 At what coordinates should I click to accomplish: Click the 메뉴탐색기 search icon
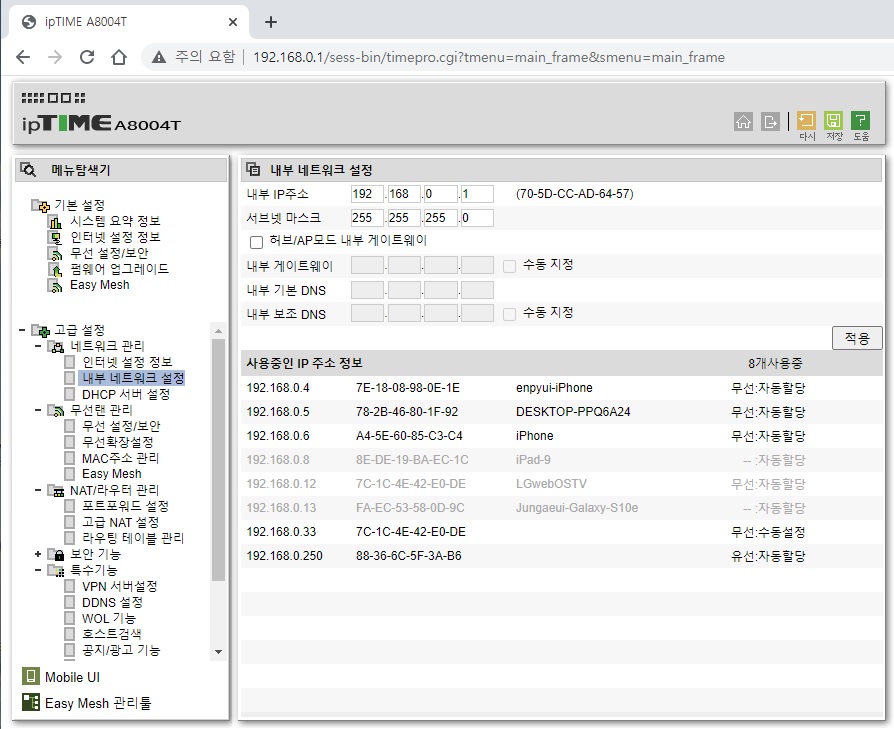[x=28, y=170]
